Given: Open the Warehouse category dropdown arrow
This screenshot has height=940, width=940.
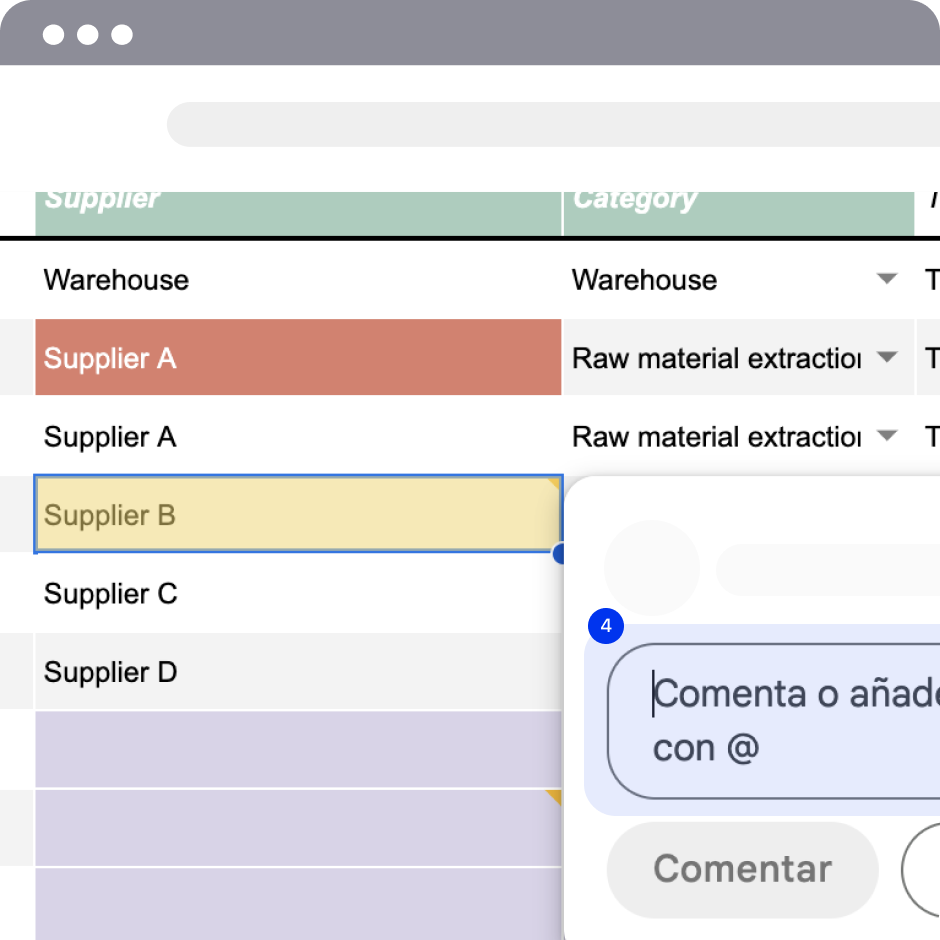Looking at the screenshot, I should [887, 278].
